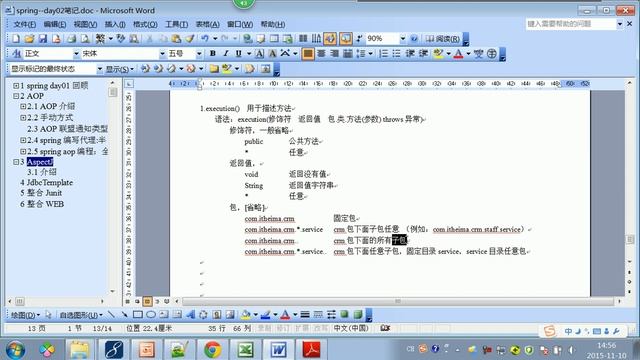Image resolution: width=640 pixels, height=360 pixels.
Task: Click the 阅读(R) reading layout button
Action: click(x=442, y=39)
